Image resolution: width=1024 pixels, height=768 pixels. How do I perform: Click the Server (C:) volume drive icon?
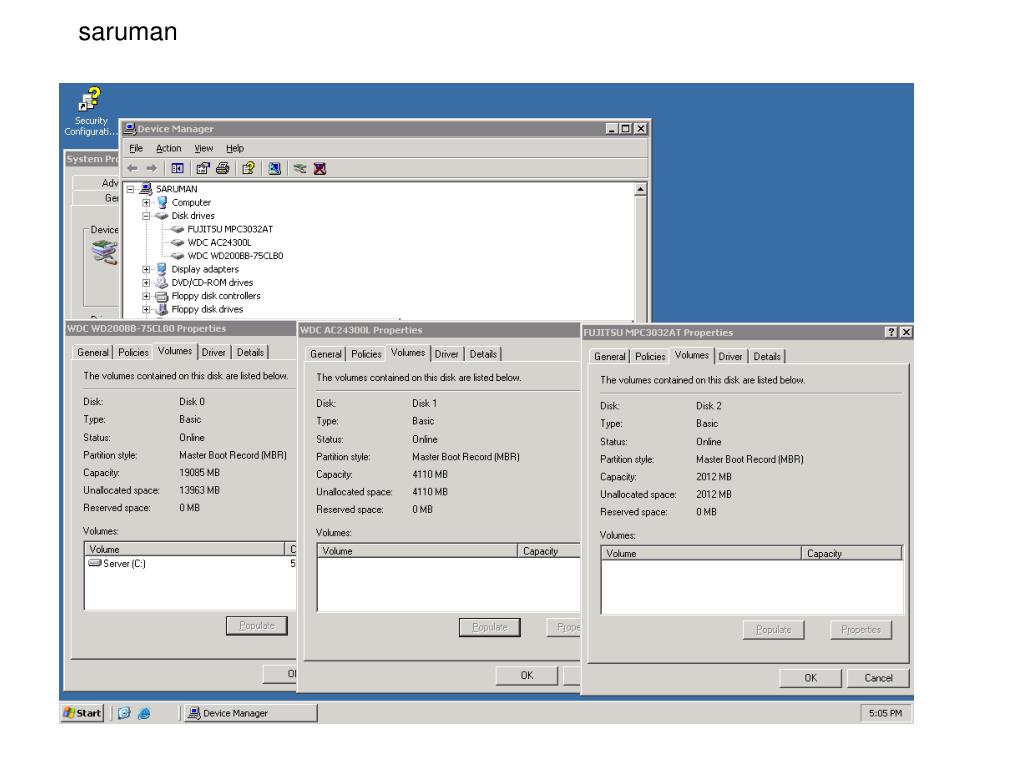pos(95,563)
